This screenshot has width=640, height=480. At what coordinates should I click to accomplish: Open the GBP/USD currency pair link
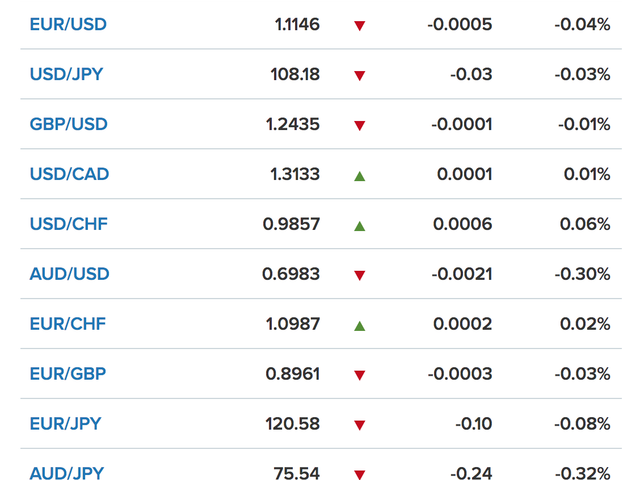[x=68, y=124]
